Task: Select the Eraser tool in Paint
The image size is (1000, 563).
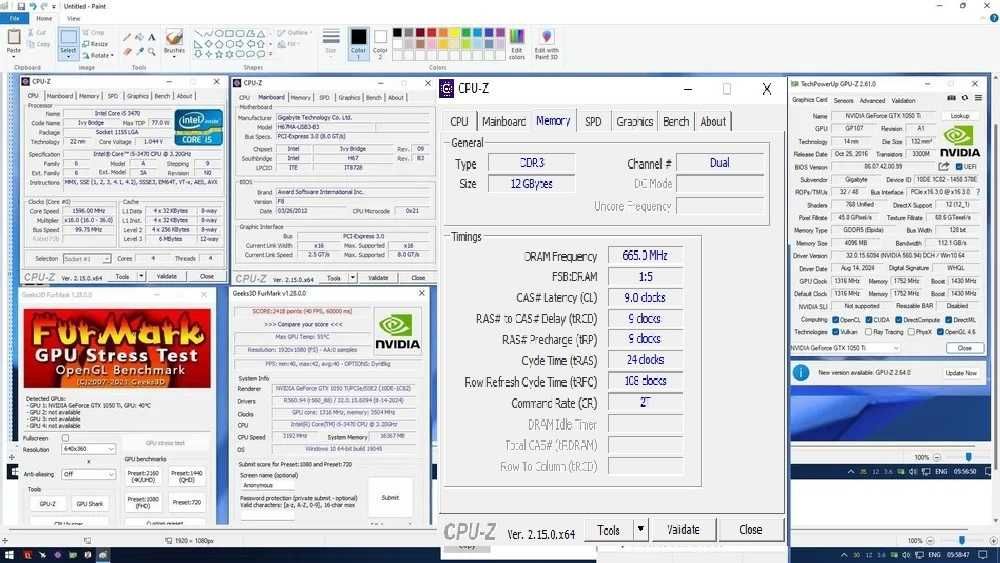Action: pos(127,51)
